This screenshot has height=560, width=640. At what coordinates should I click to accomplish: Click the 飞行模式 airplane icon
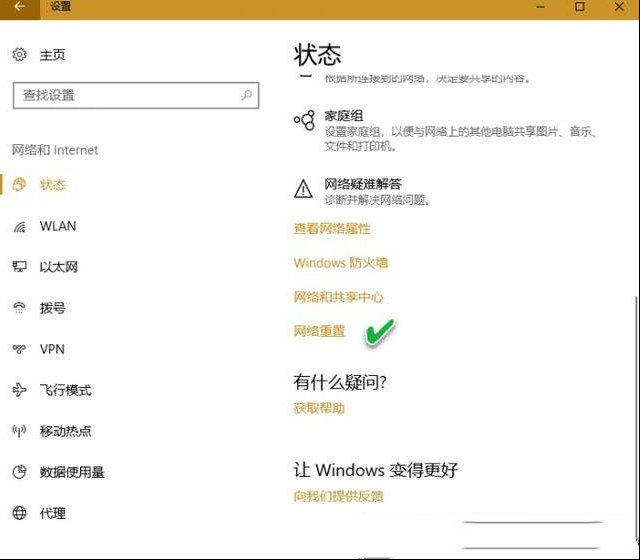[19, 390]
